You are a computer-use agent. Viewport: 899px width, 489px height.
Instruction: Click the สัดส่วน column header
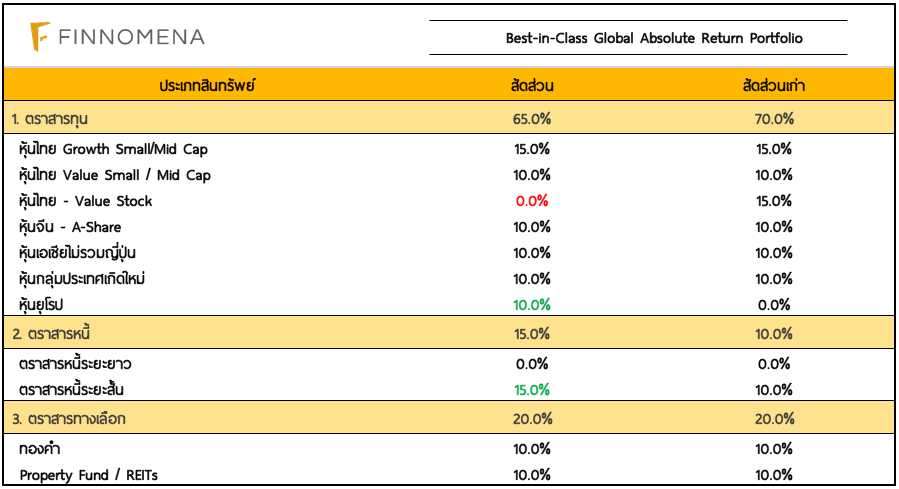click(x=532, y=86)
